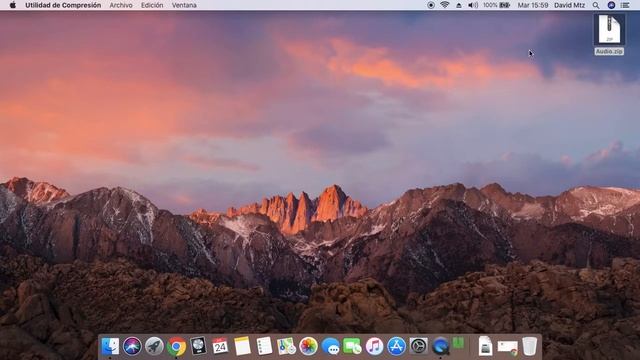Open Spotlight search magnifier
This screenshot has height=360, width=640.
(x=596, y=5)
